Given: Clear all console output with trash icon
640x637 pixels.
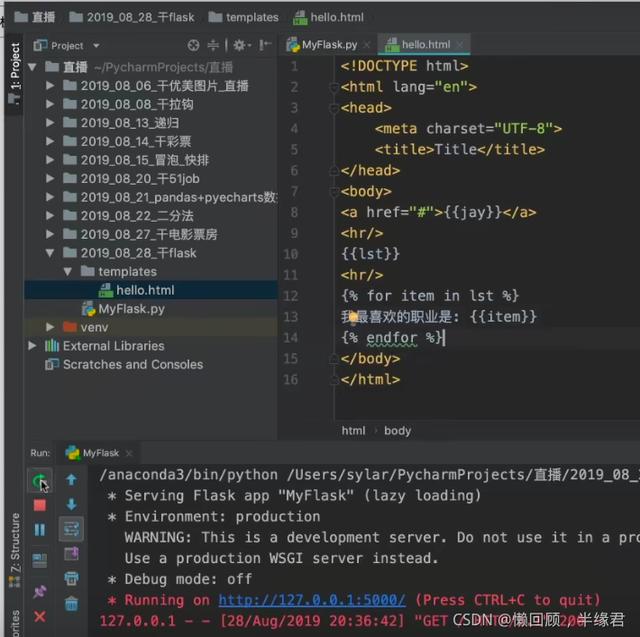Looking at the screenshot, I should pyautogui.click(x=71, y=603).
